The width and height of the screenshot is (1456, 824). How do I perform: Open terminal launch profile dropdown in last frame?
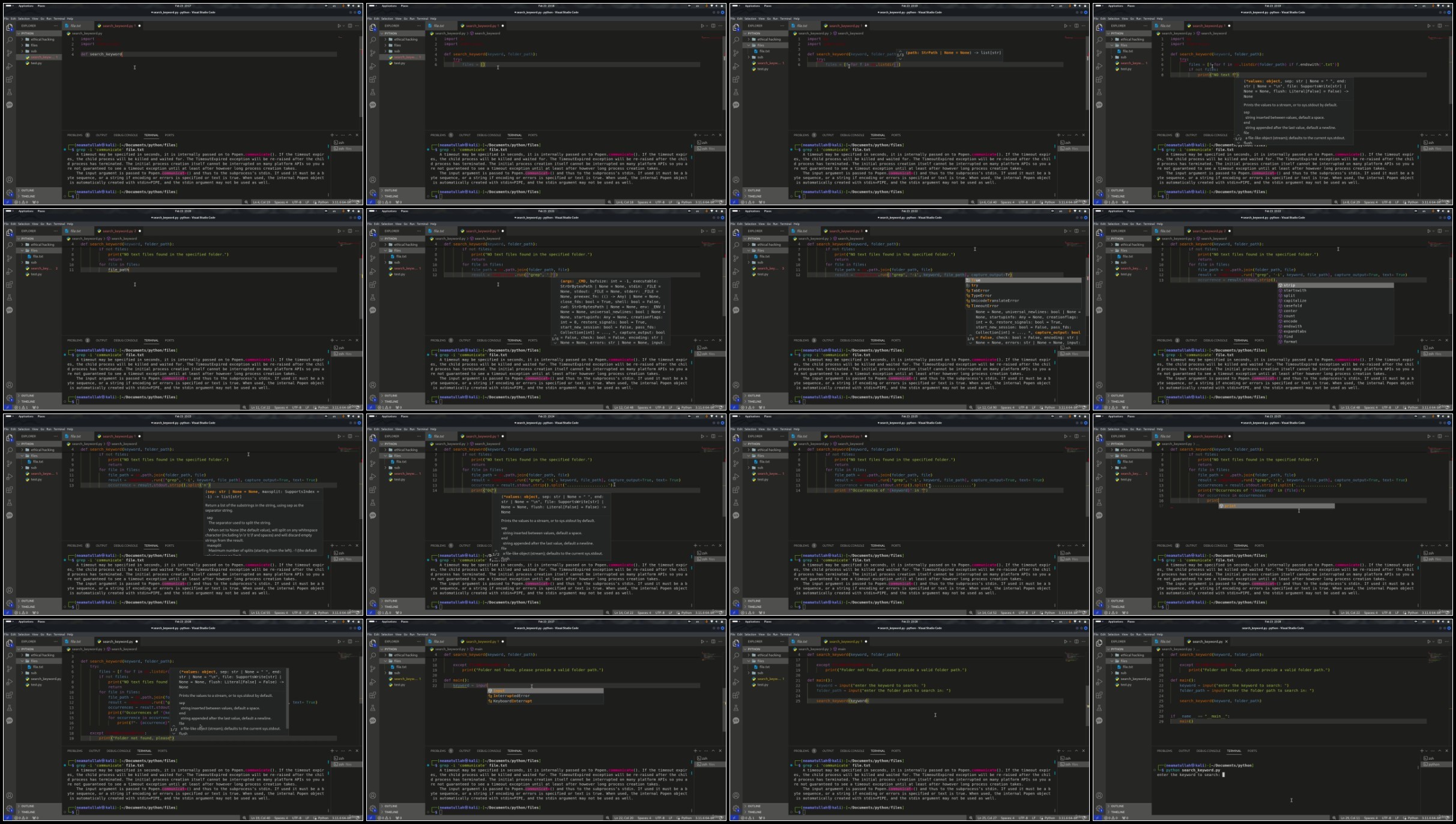[x=1427, y=751]
